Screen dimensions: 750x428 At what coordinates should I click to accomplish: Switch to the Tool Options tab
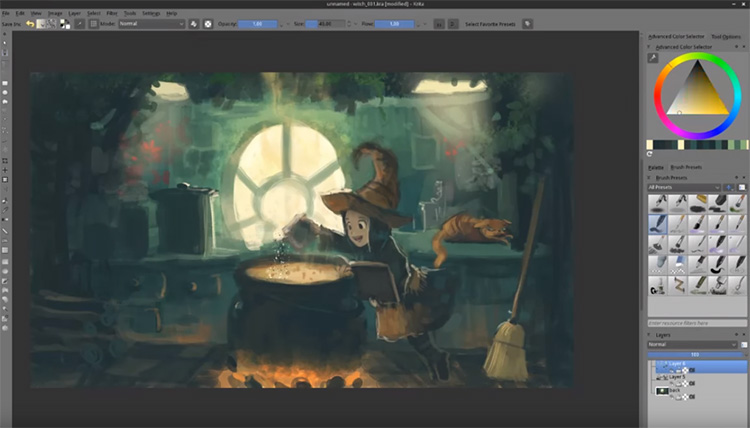[x=726, y=36]
